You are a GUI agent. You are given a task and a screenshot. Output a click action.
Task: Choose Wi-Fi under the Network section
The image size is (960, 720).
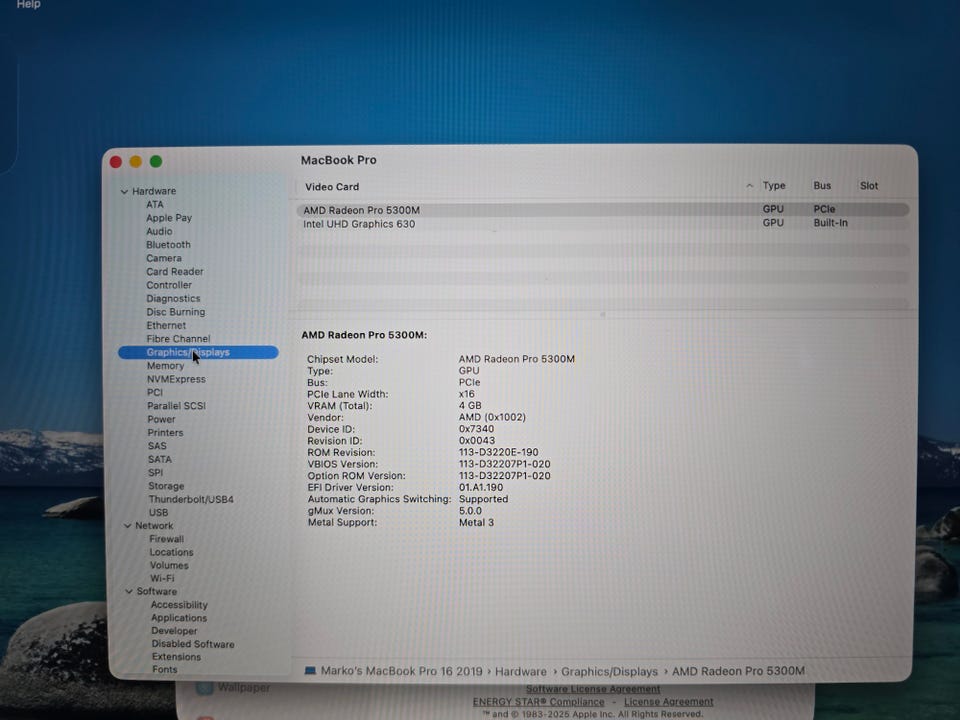(162, 578)
